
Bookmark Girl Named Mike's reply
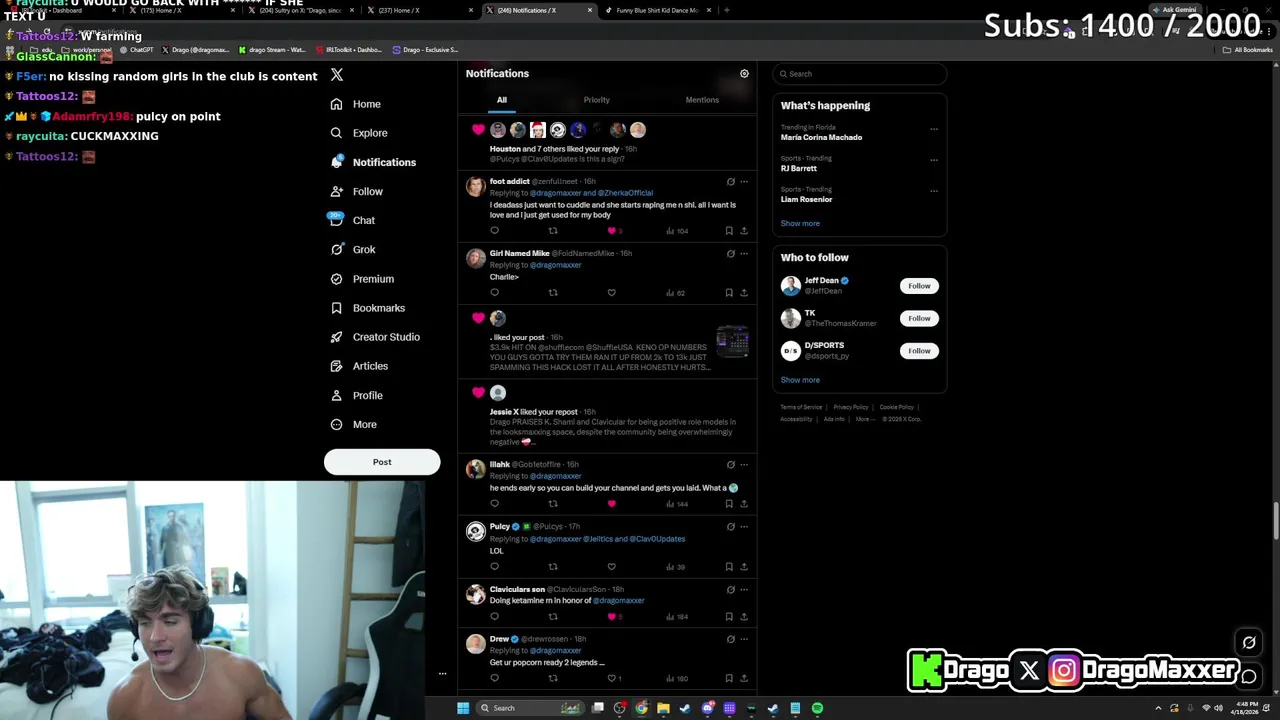pyautogui.click(x=729, y=293)
